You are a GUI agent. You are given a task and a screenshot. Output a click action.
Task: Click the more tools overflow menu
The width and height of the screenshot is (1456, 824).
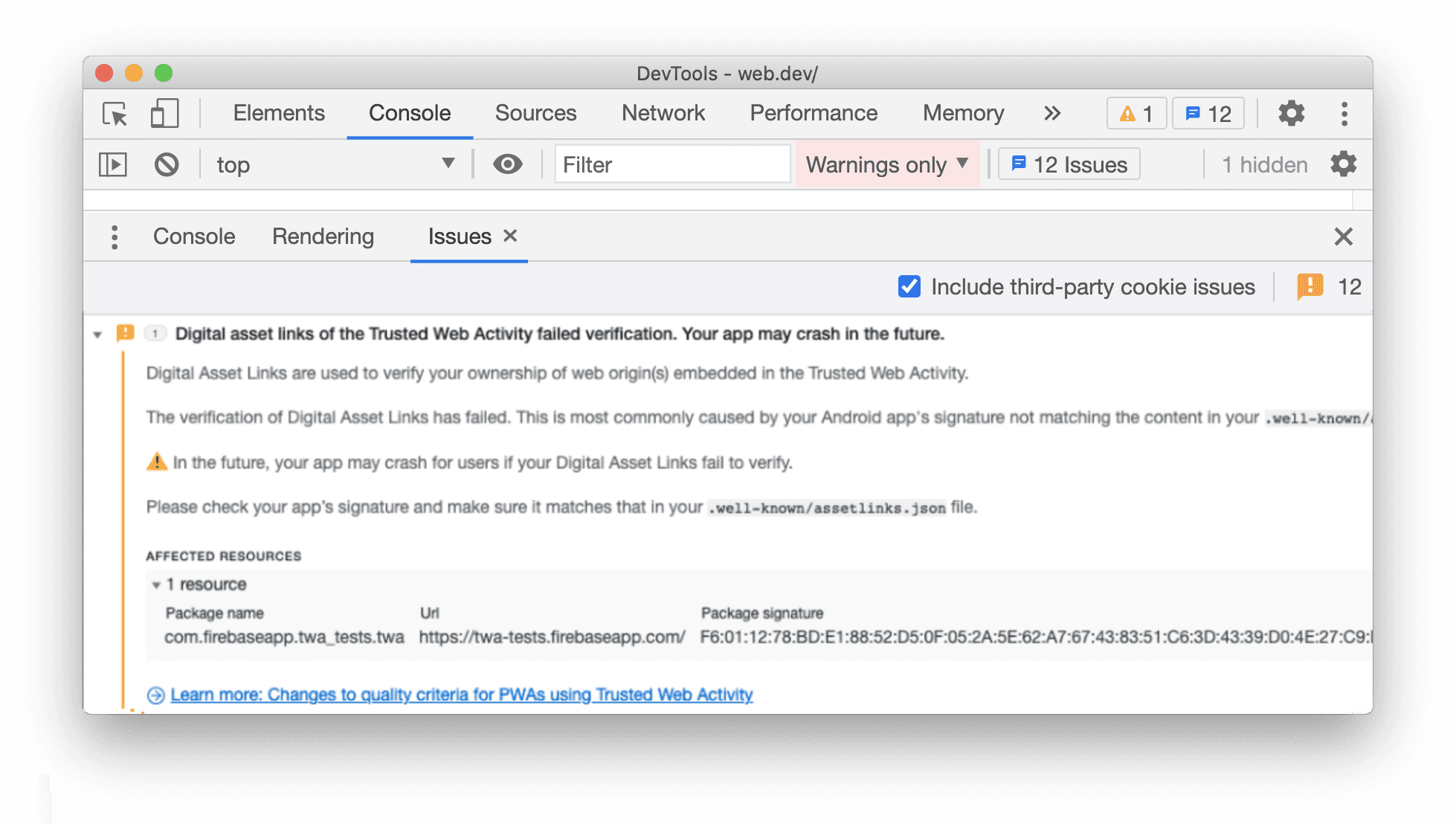click(1052, 113)
